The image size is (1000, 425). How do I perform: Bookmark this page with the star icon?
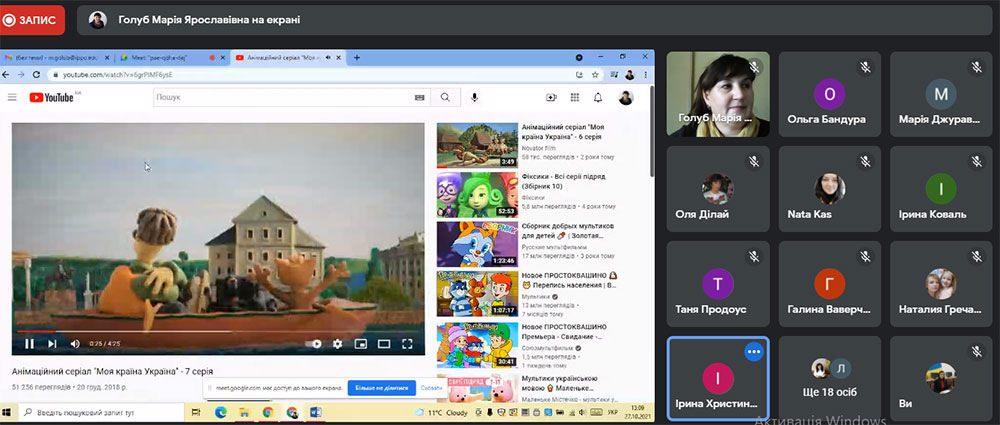click(595, 75)
